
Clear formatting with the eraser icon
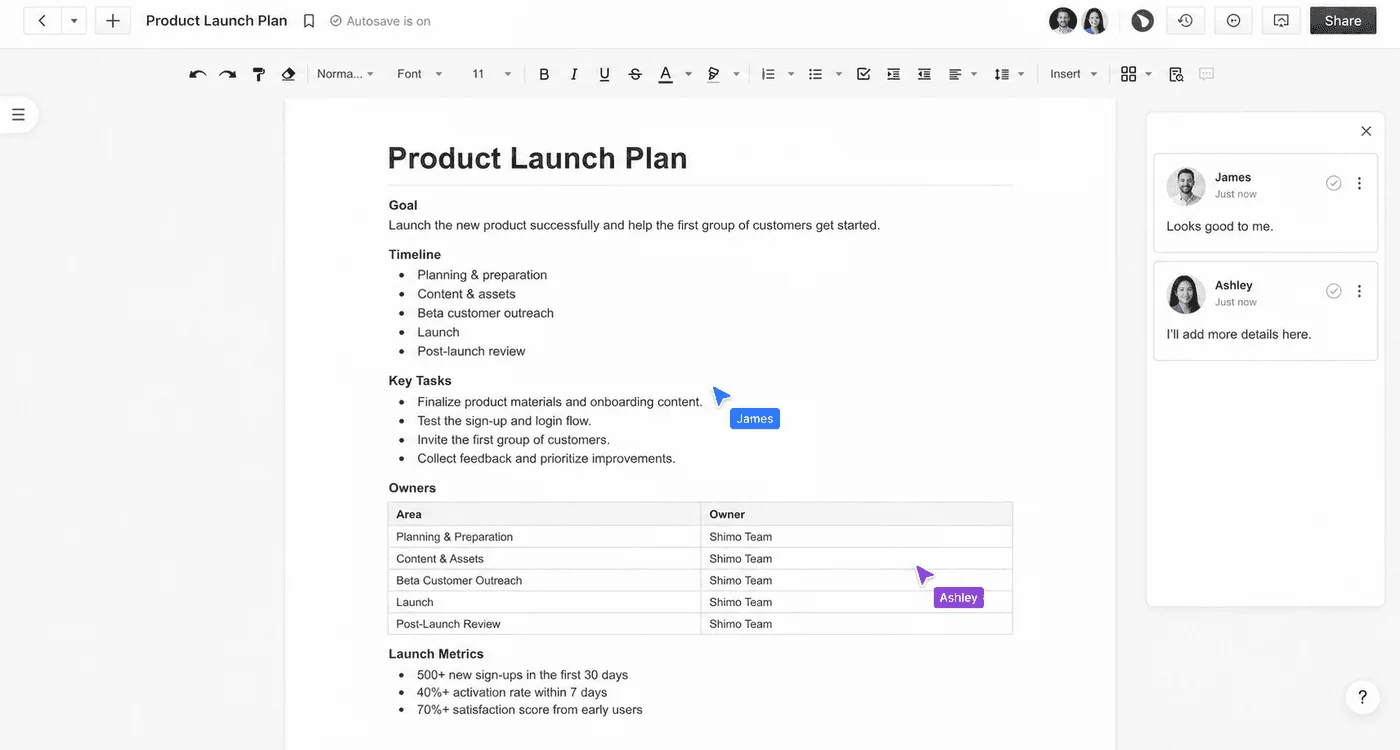click(x=289, y=74)
